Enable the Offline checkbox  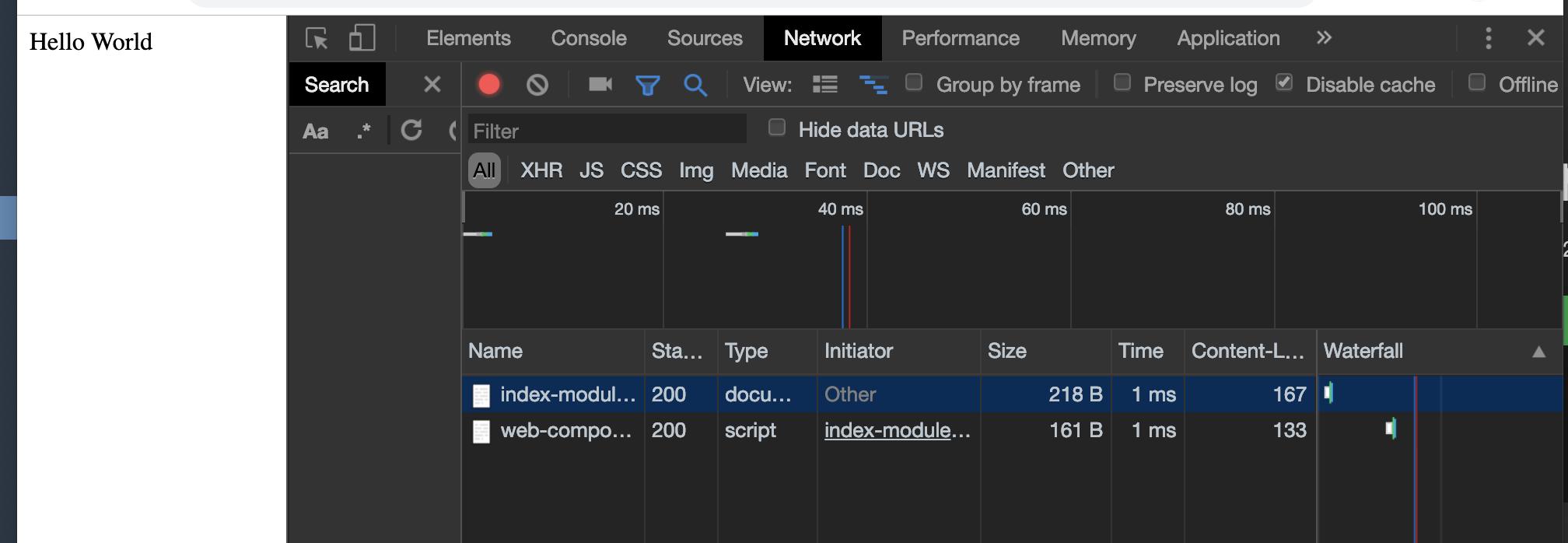(x=1476, y=82)
